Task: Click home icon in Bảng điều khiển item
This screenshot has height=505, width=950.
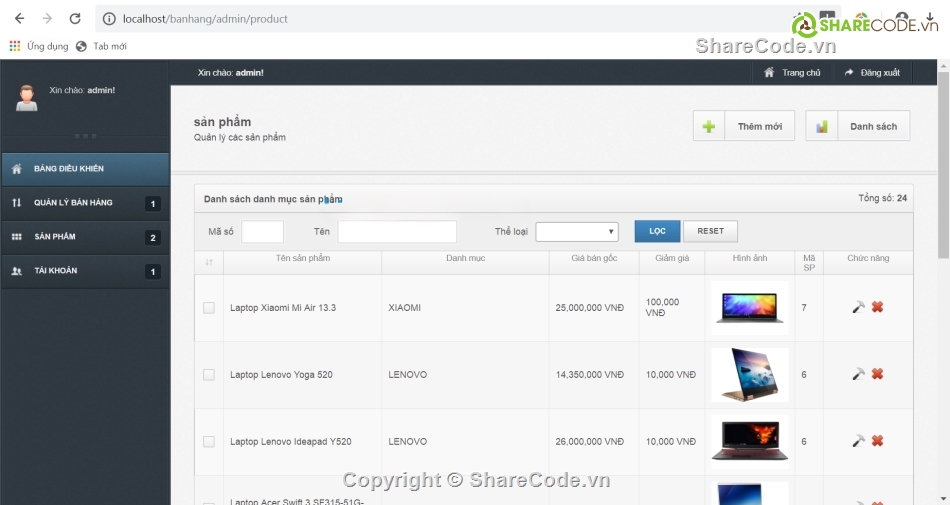Action: pos(17,168)
